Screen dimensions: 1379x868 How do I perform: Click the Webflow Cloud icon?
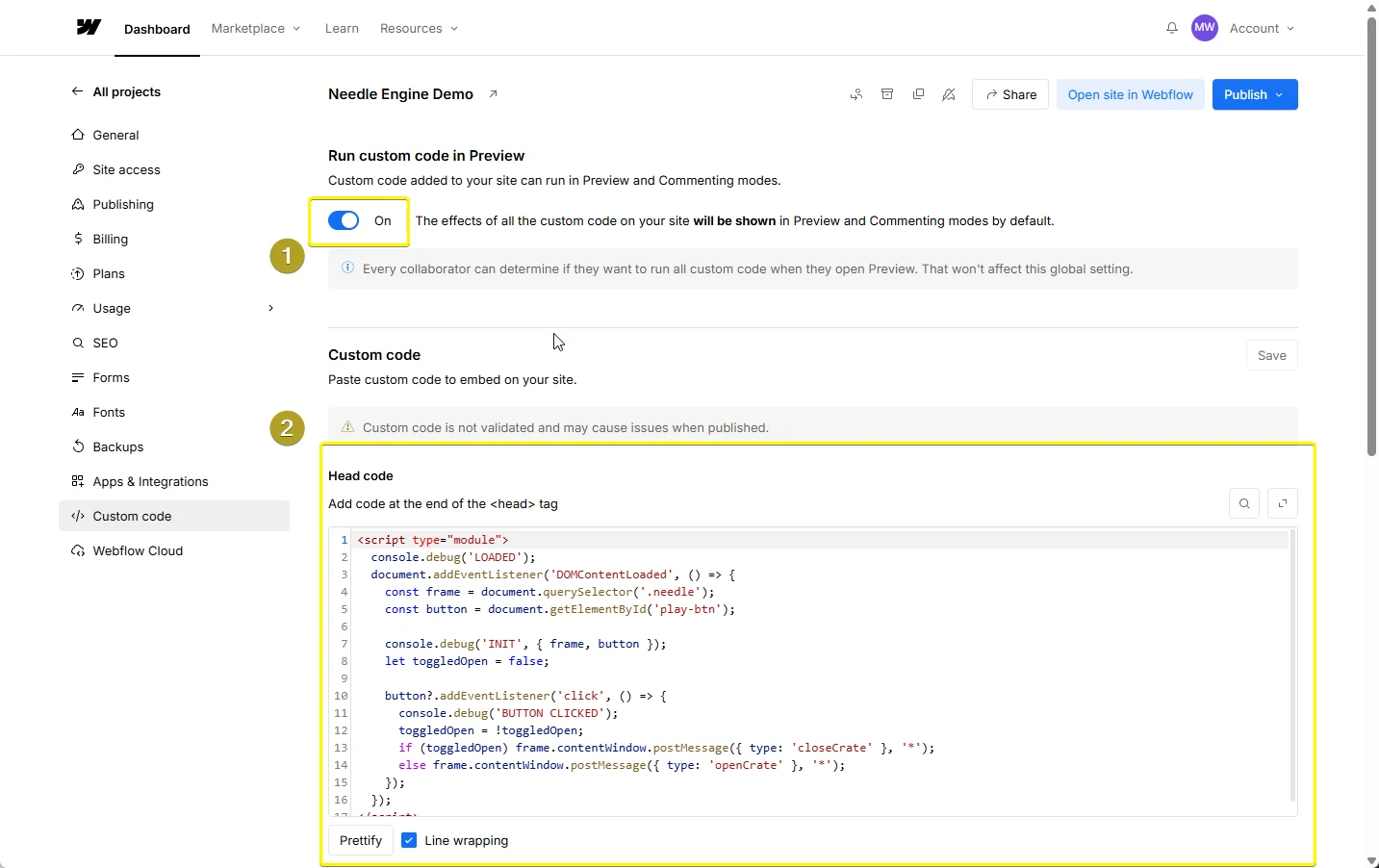coord(78,550)
